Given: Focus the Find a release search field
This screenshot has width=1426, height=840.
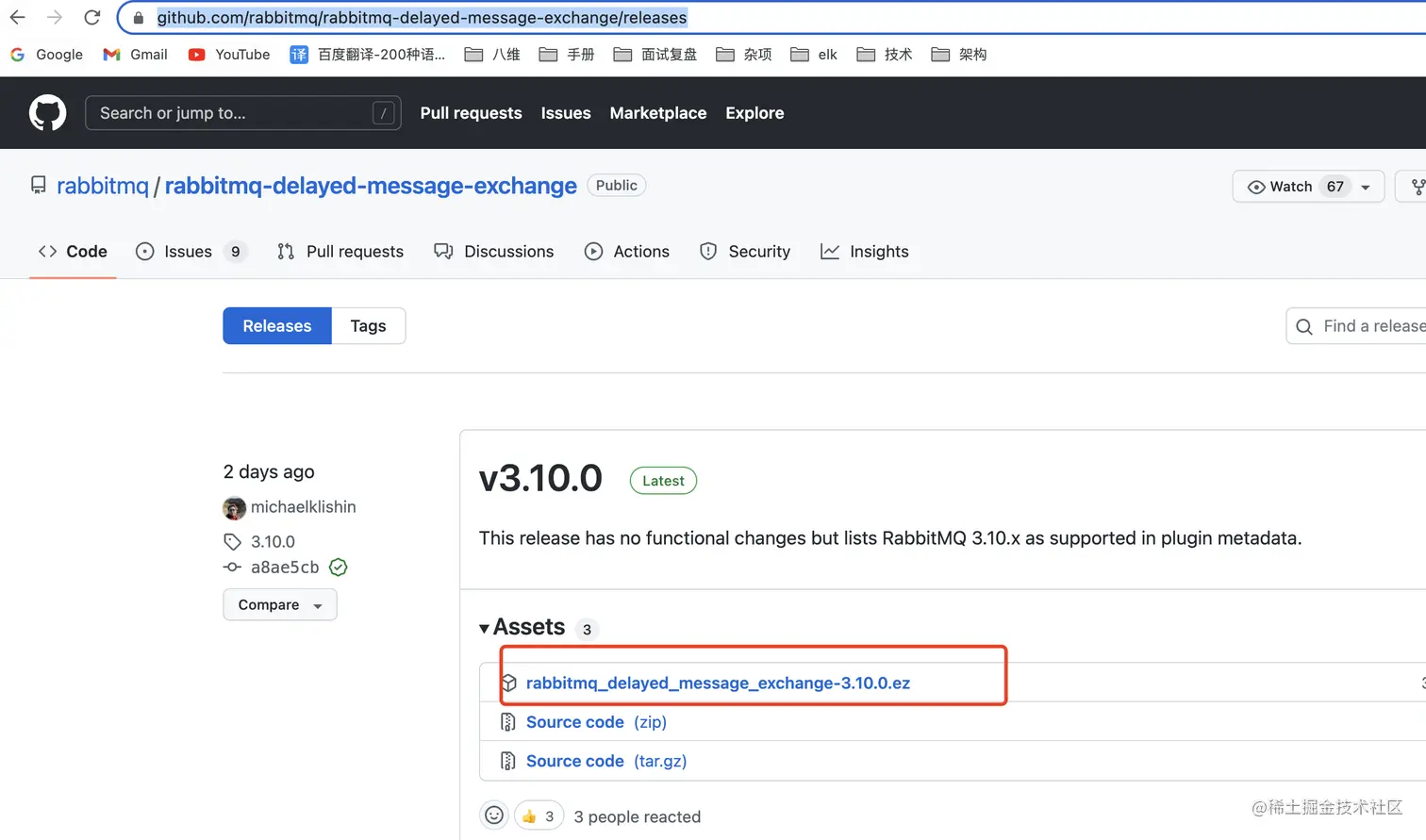Looking at the screenshot, I should pyautogui.click(x=1356, y=326).
